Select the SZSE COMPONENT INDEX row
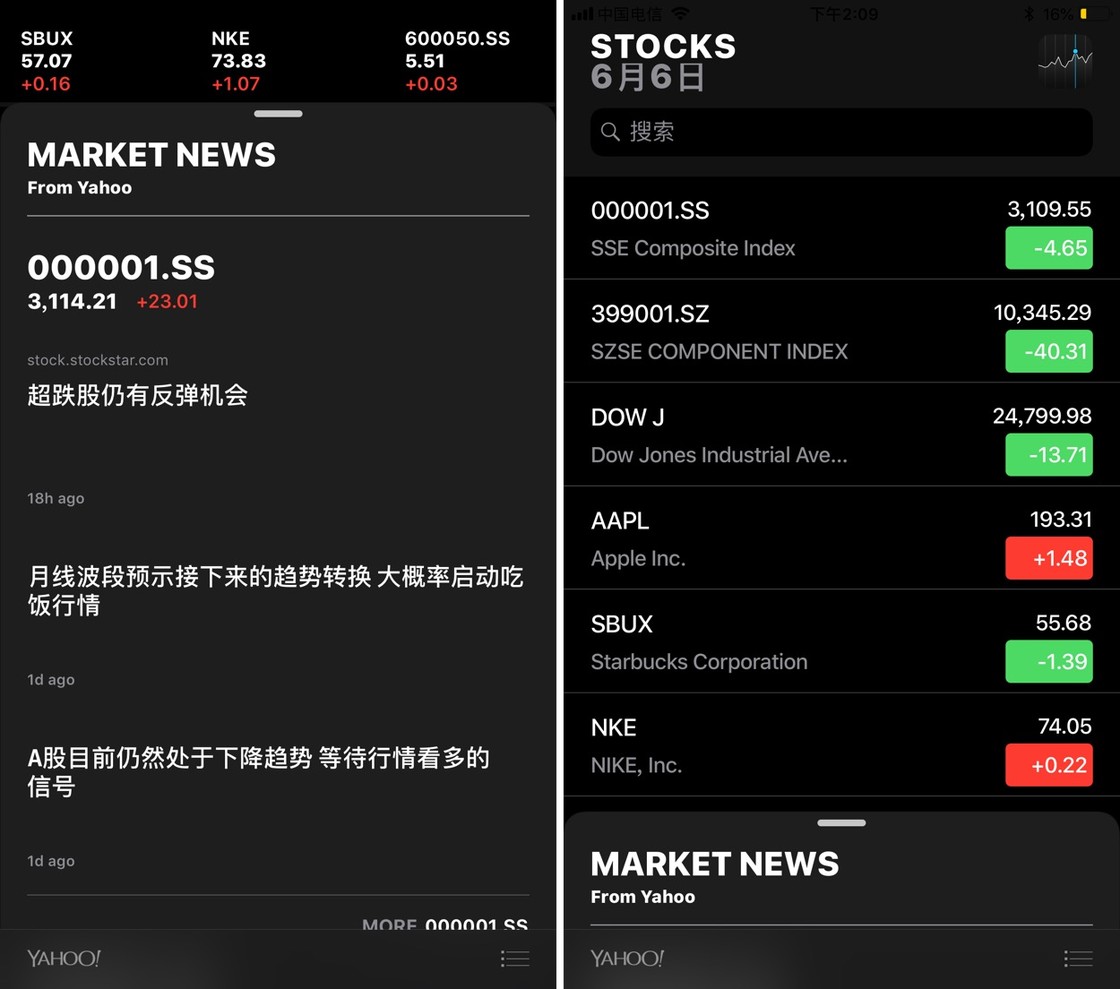 pos(841,331)
